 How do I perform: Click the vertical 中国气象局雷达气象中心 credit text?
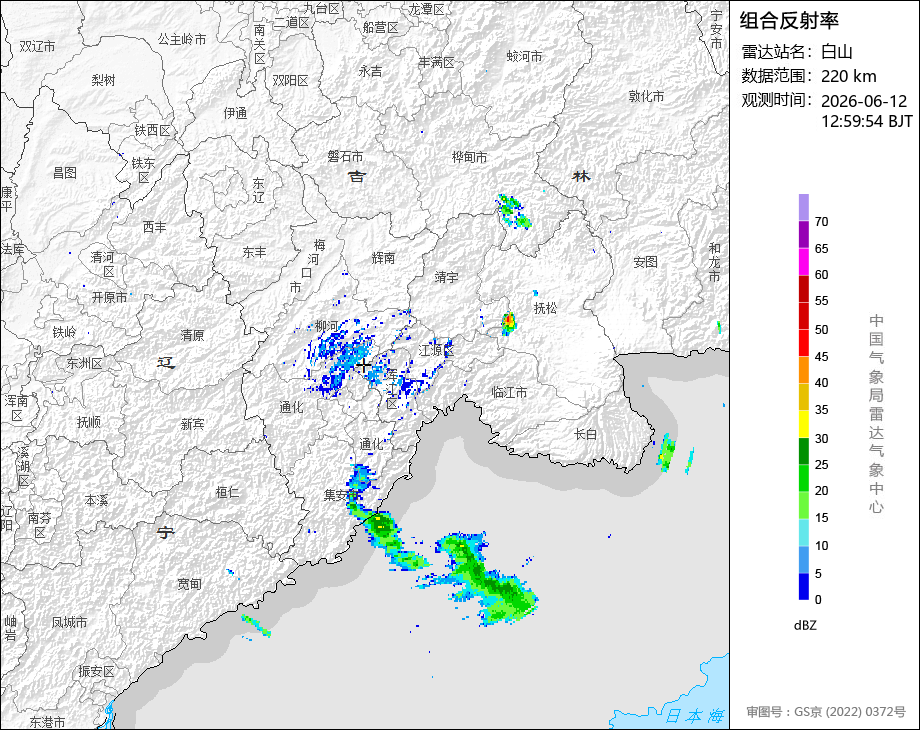(876, 414)
